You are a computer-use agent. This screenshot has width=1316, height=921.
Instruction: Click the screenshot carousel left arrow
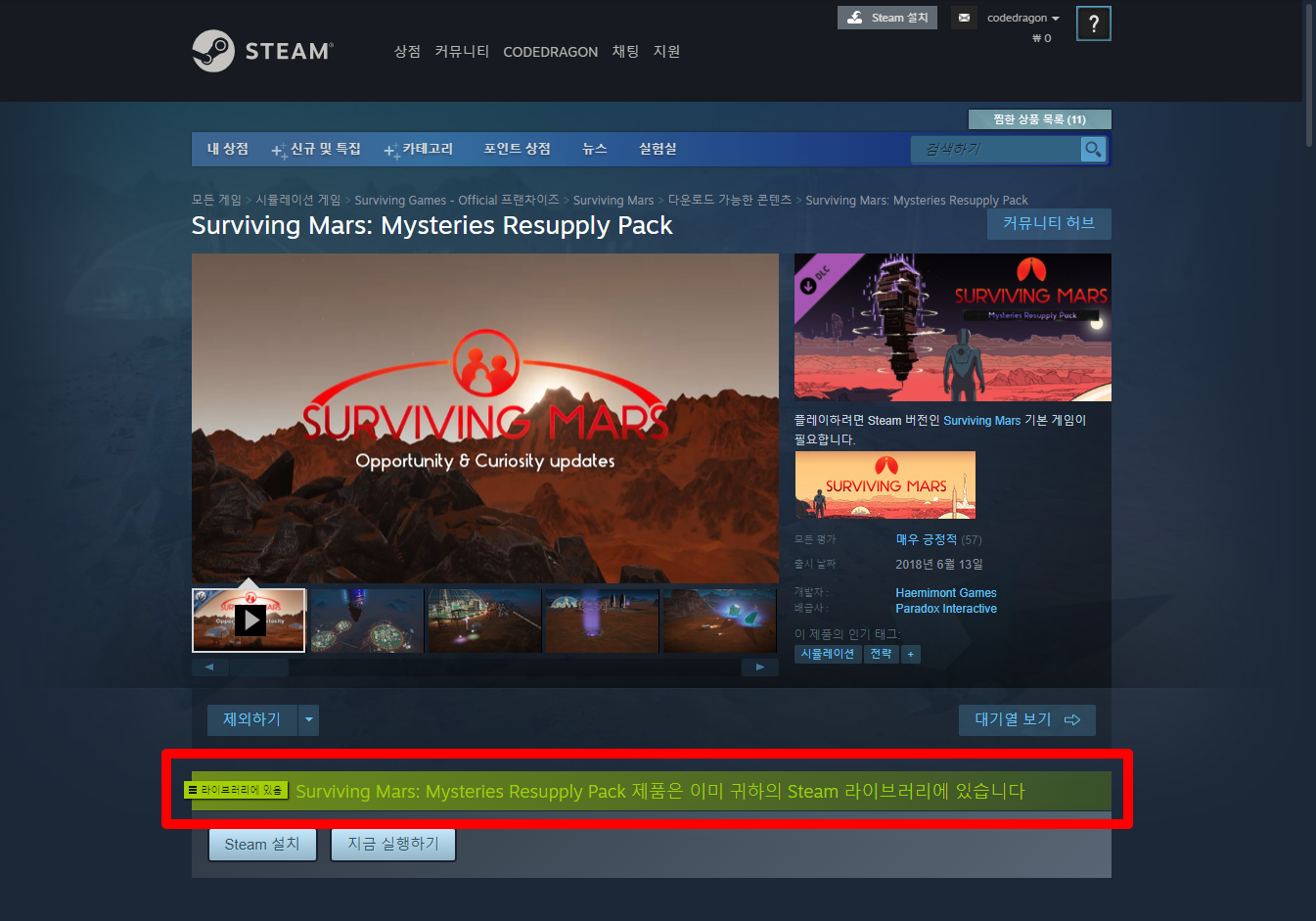click(x=209, y=667)
